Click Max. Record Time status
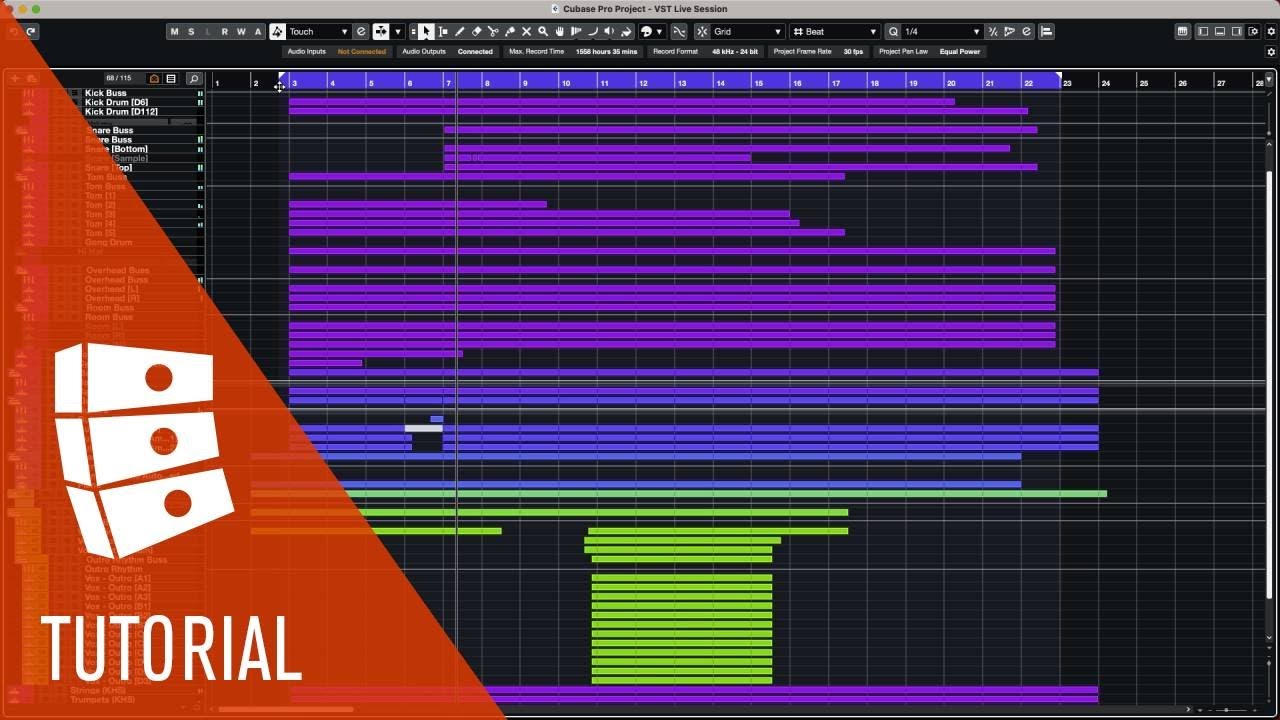Screen dimensions: 1280x720 pyautogui.click(x=573, y=52)
